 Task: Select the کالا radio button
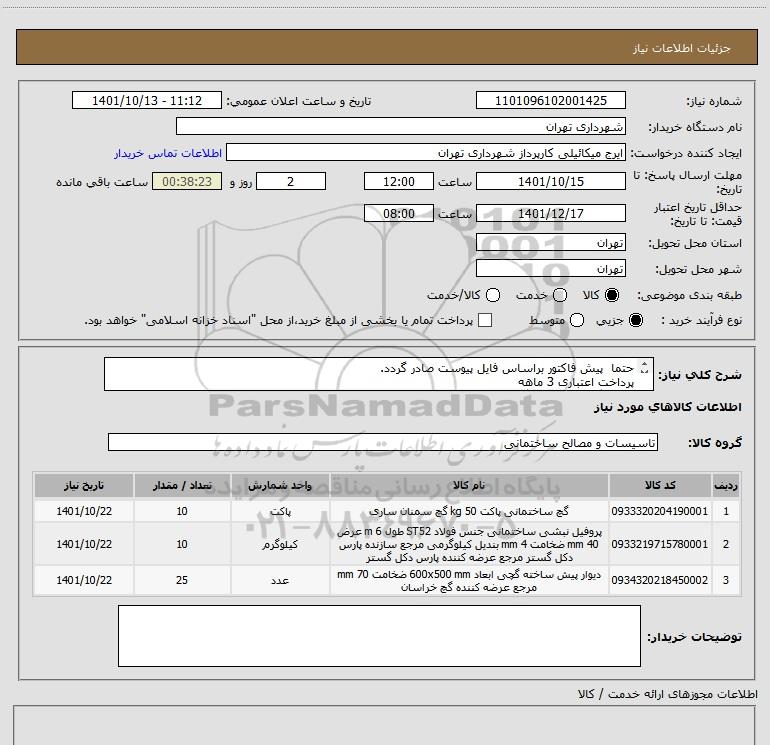pos(612,295)
